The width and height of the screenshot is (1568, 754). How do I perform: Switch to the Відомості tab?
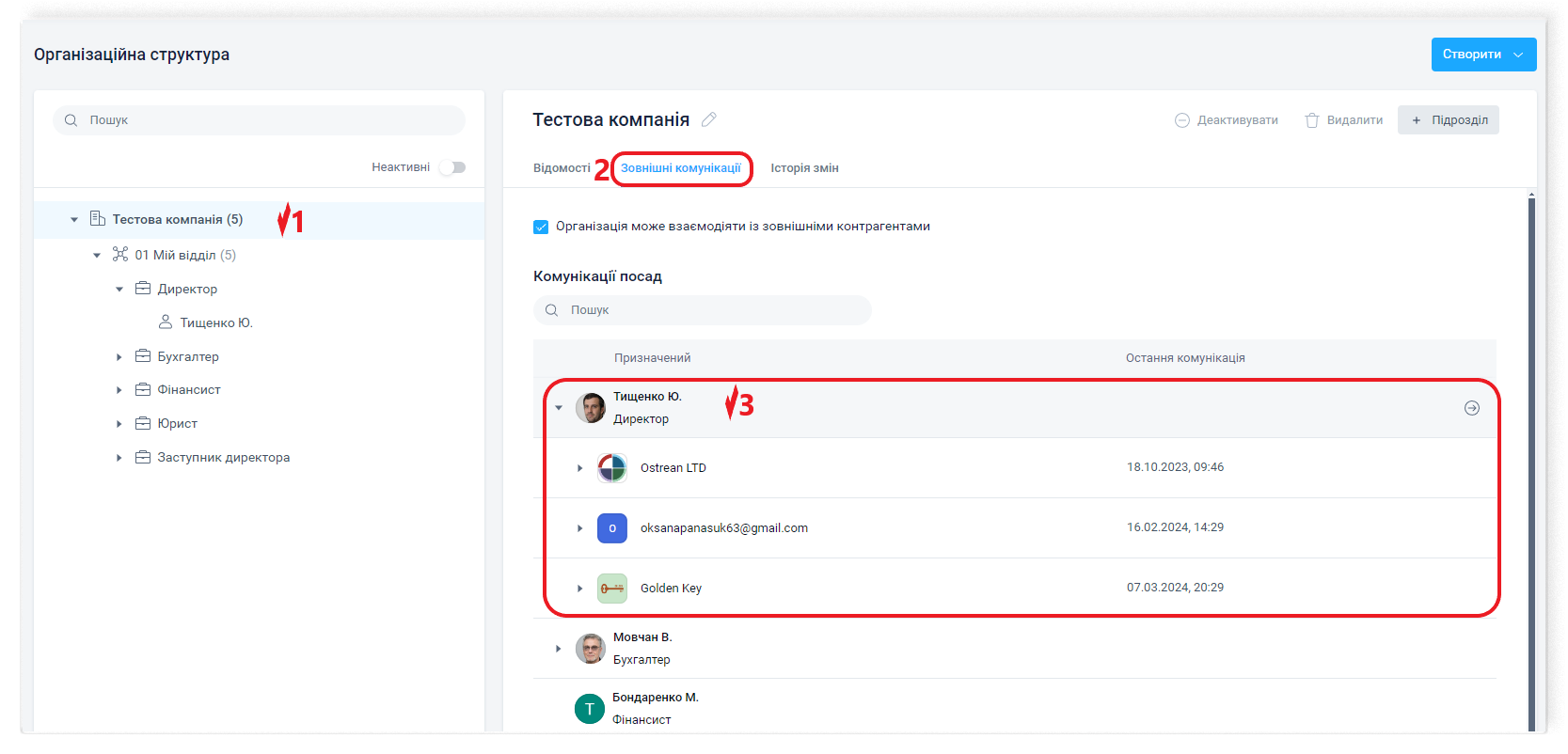(x=562, y=168)
